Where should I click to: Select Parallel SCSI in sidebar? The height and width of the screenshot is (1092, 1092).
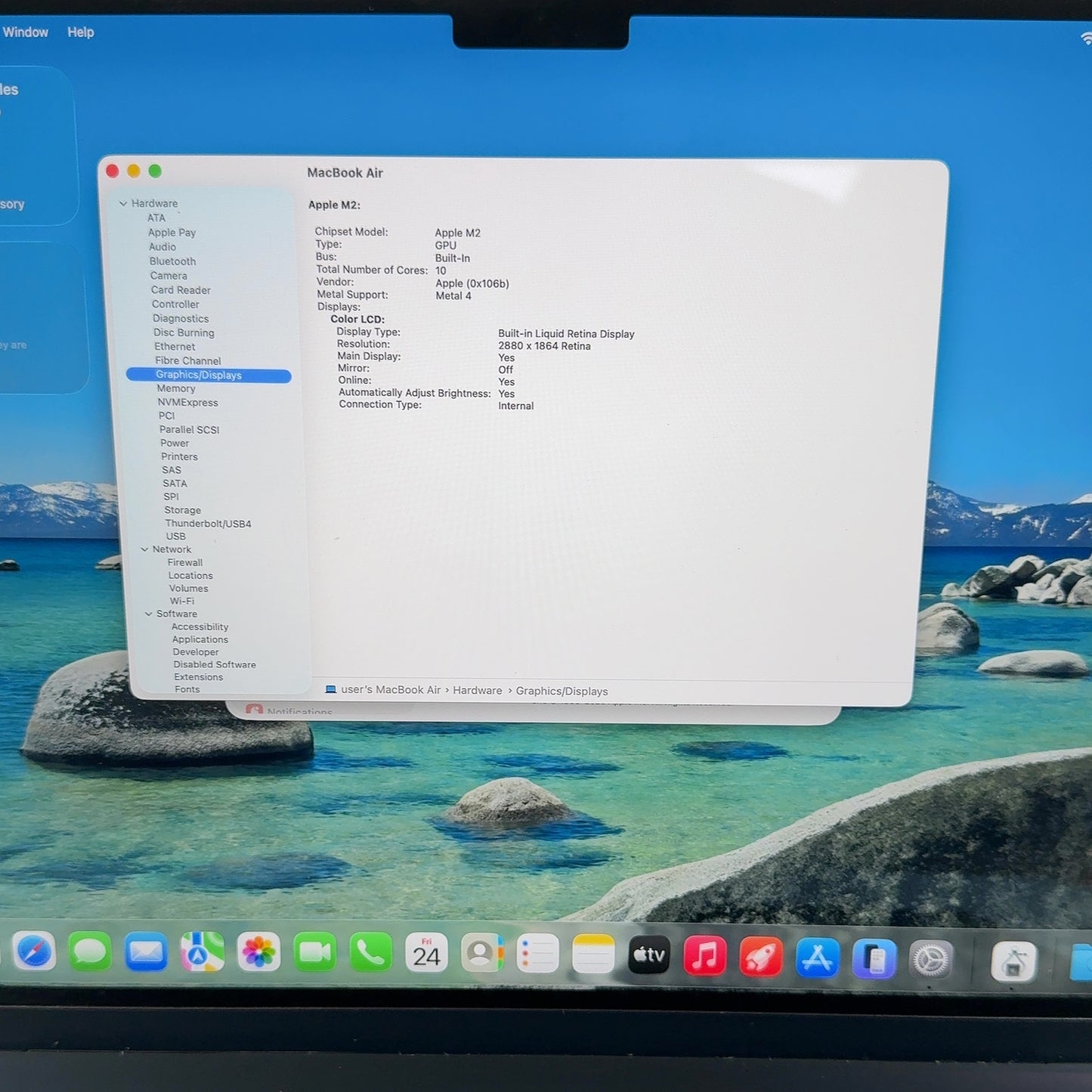pyautogui.click(x=190, y=429)
